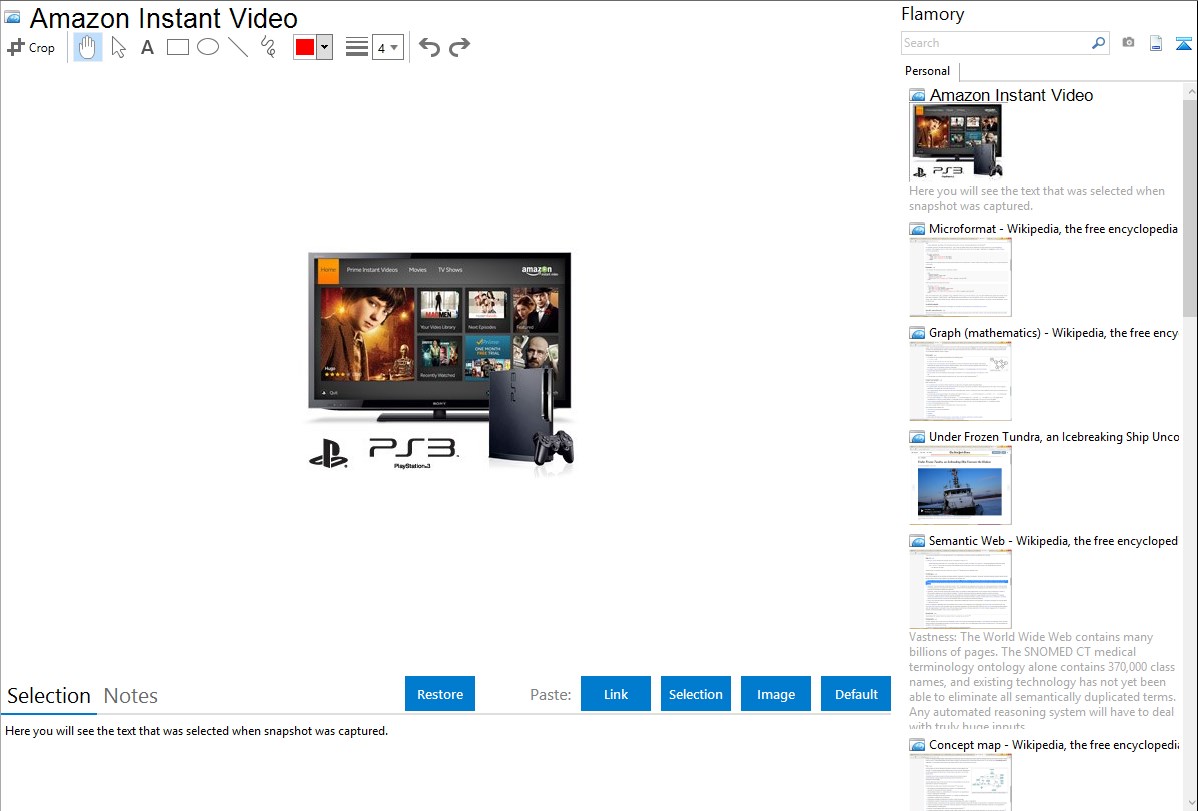Image resolution: width=1198 pixels, height=811 pixels.
Task: Click the 'Vastness: The World Wide Web' description text
Action: [1042, 681]
